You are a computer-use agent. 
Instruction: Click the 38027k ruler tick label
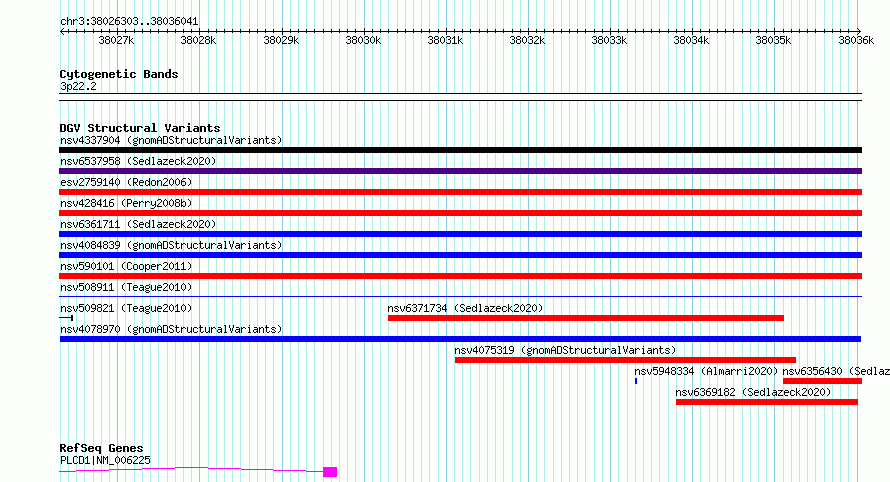tap(116, 40)
